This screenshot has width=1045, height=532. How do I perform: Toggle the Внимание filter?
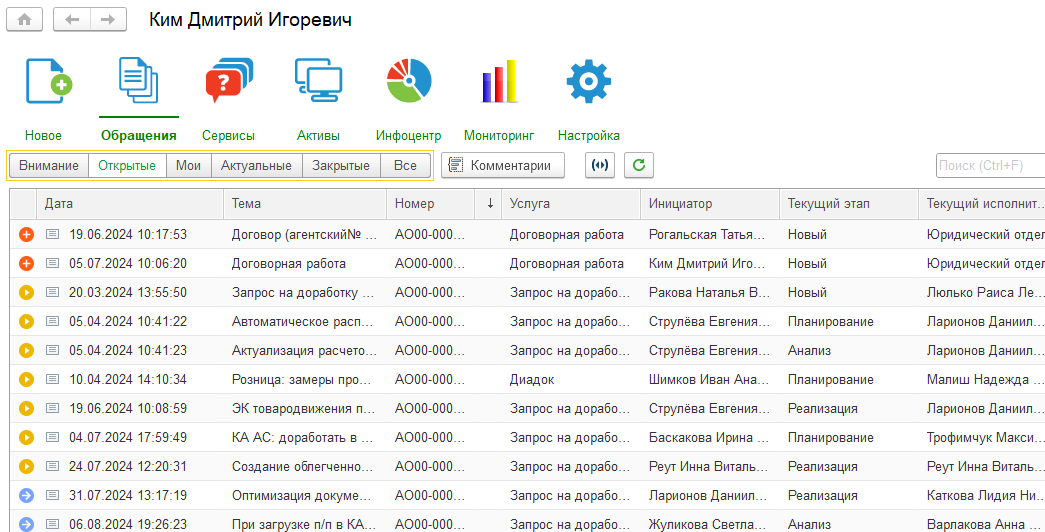pyautogui.click(x=48, y=166)
